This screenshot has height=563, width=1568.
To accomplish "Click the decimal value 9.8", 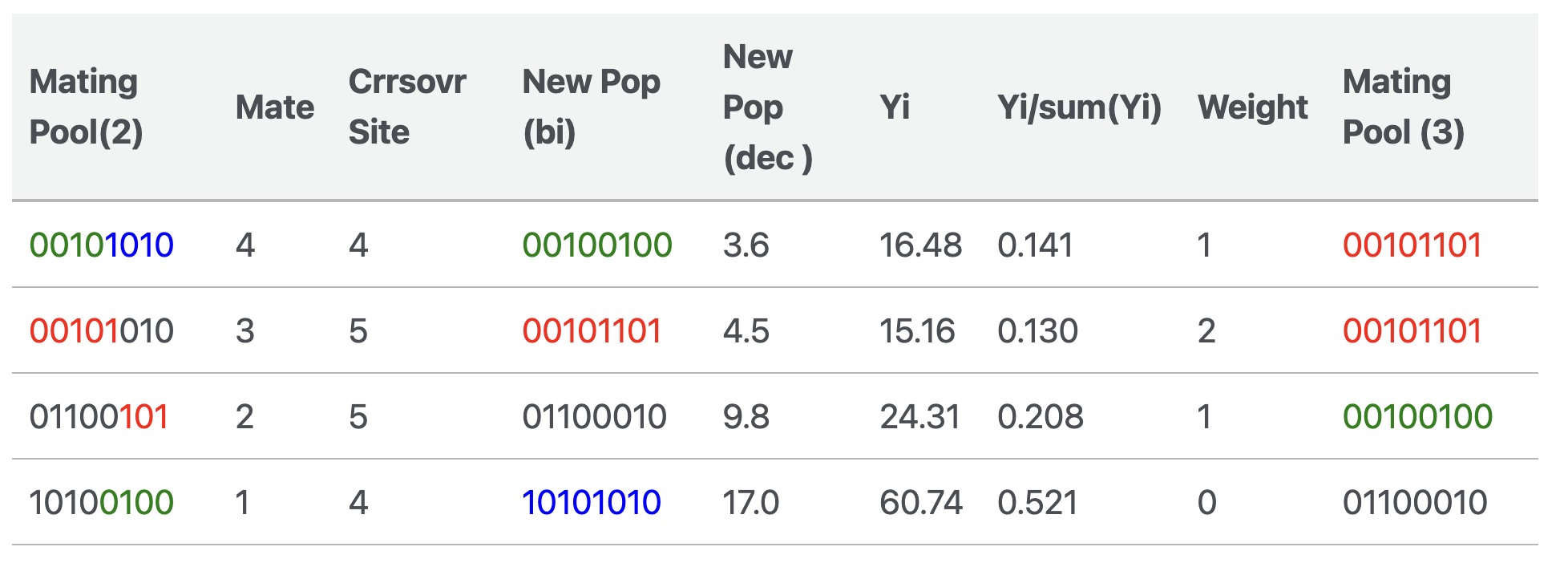I will point(746,417).
